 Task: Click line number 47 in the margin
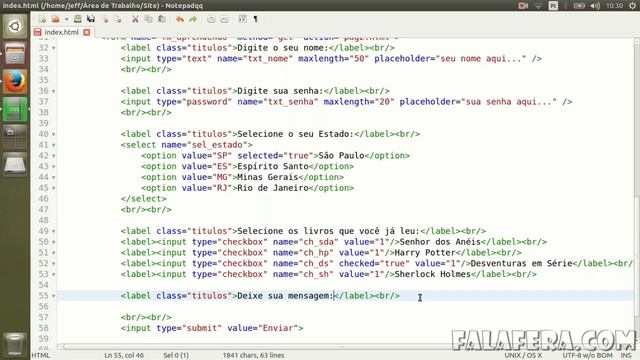click(x=43, y=209)
